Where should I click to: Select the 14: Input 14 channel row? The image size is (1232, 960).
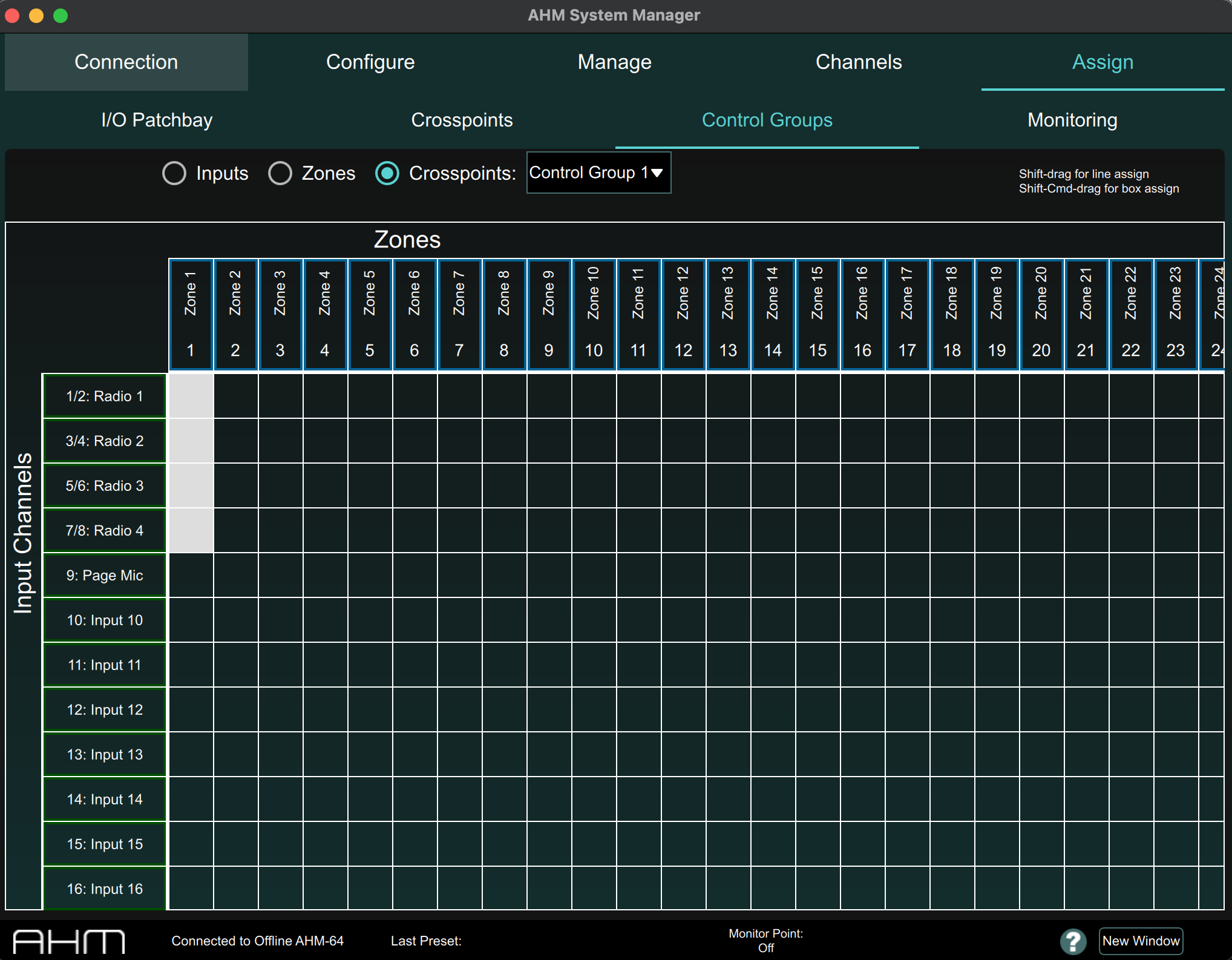(105, 799)
